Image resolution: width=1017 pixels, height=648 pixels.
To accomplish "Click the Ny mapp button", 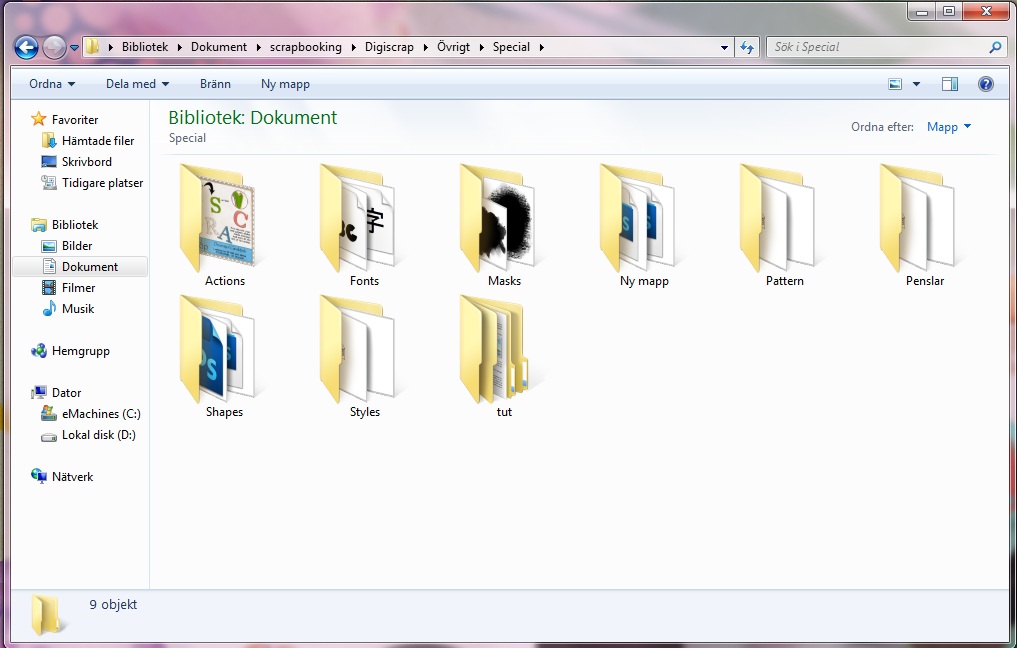I will pos(285,84).
